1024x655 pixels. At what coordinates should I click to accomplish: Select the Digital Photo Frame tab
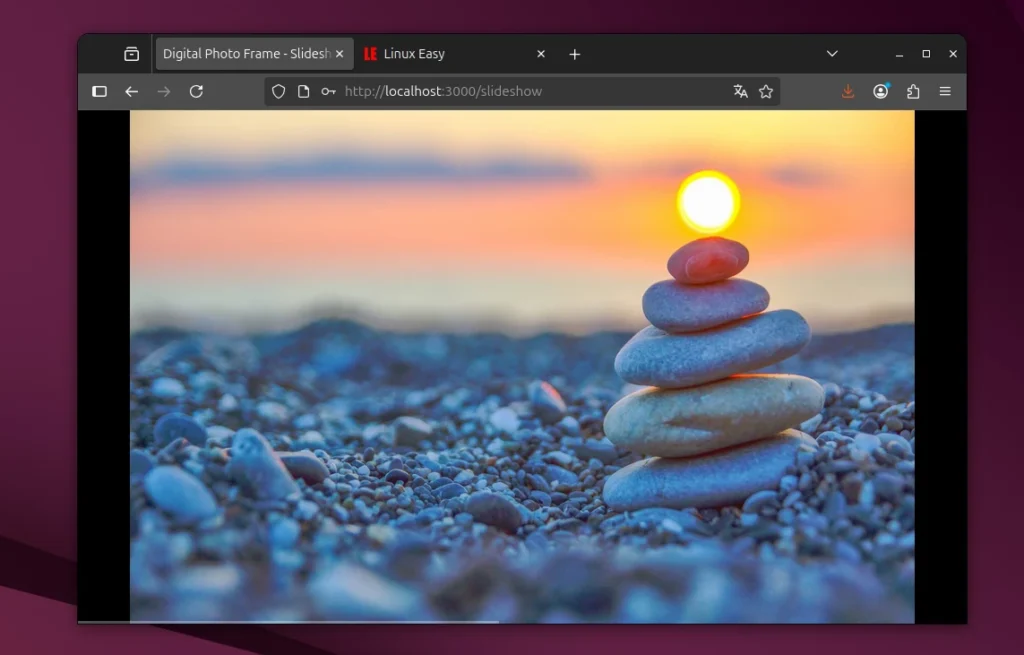tap(245, 54)
